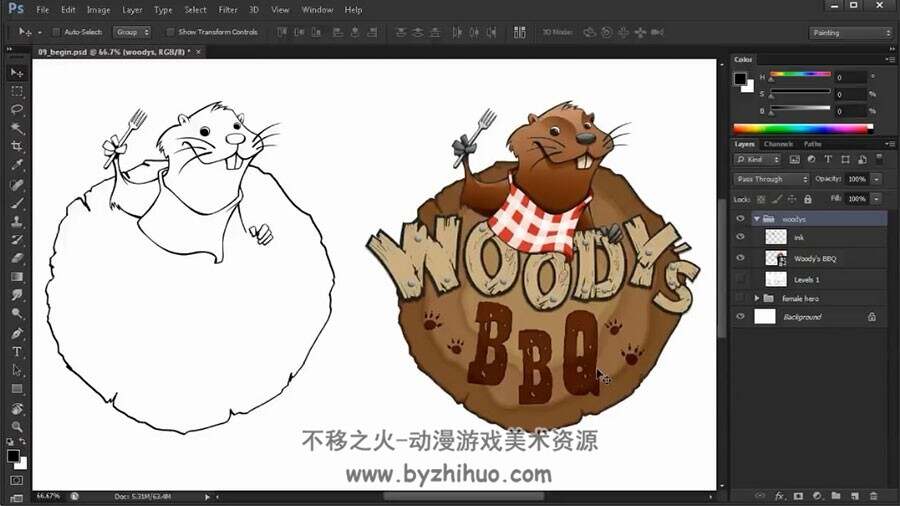Click the Hue slider in Color panel

(x=800, y=75)
